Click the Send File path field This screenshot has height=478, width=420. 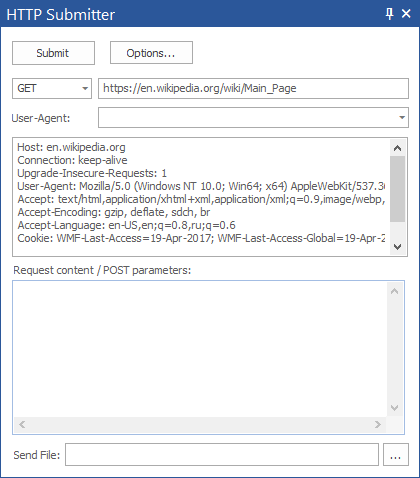tap(222, 454)
